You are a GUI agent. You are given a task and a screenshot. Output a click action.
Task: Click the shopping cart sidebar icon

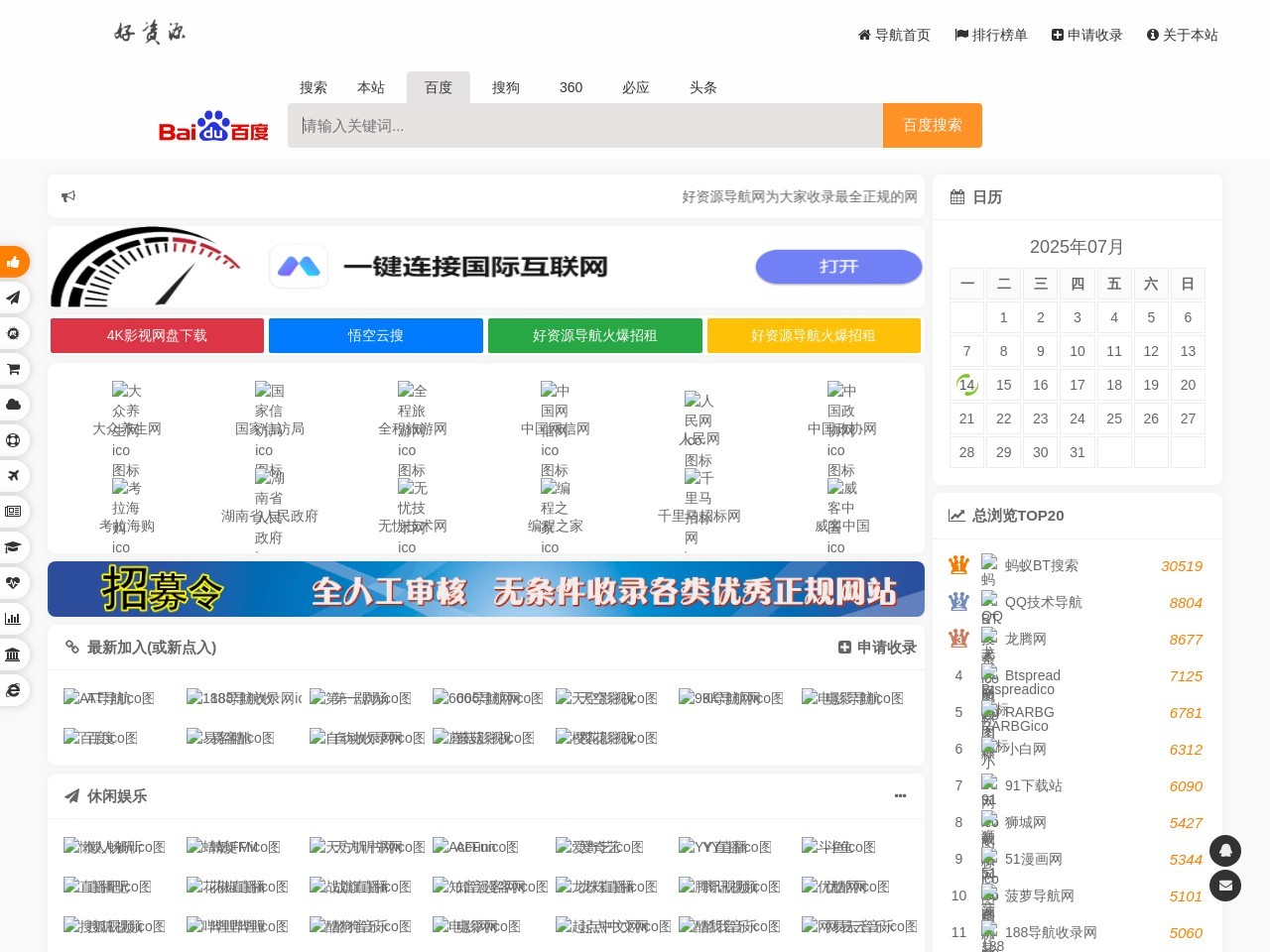coord(14,369)
